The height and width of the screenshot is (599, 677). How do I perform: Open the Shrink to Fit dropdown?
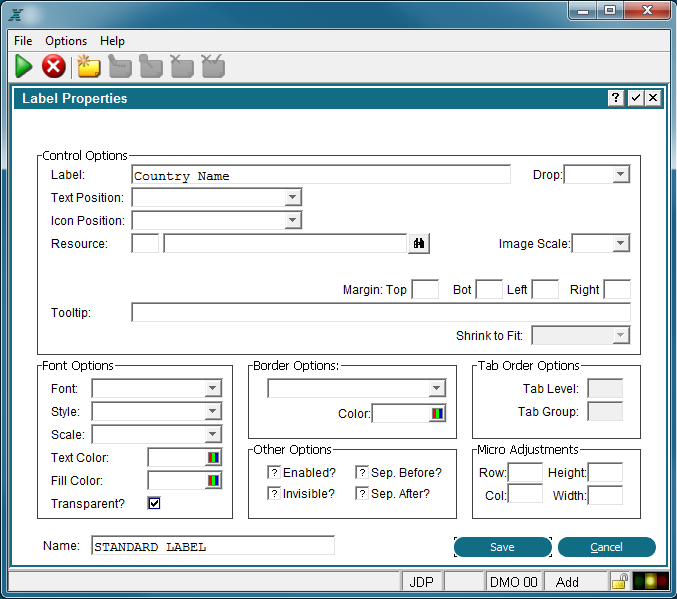point(620,335)
